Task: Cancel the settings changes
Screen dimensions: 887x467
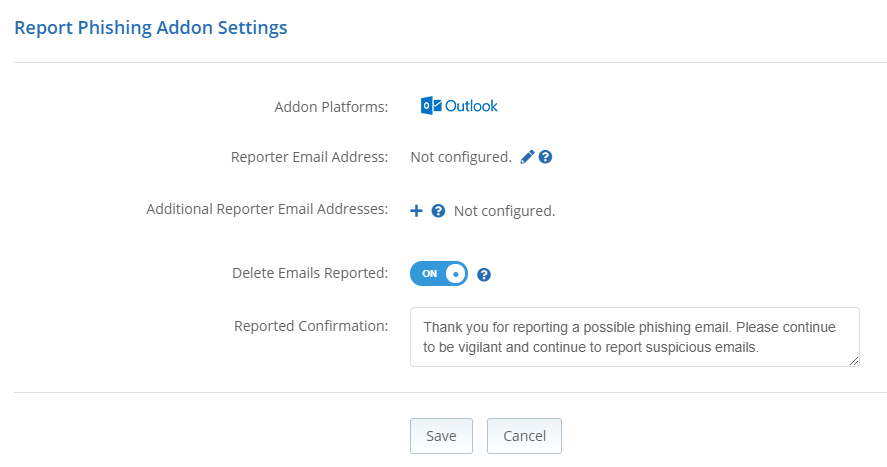Action: click(x=524, y=436)
